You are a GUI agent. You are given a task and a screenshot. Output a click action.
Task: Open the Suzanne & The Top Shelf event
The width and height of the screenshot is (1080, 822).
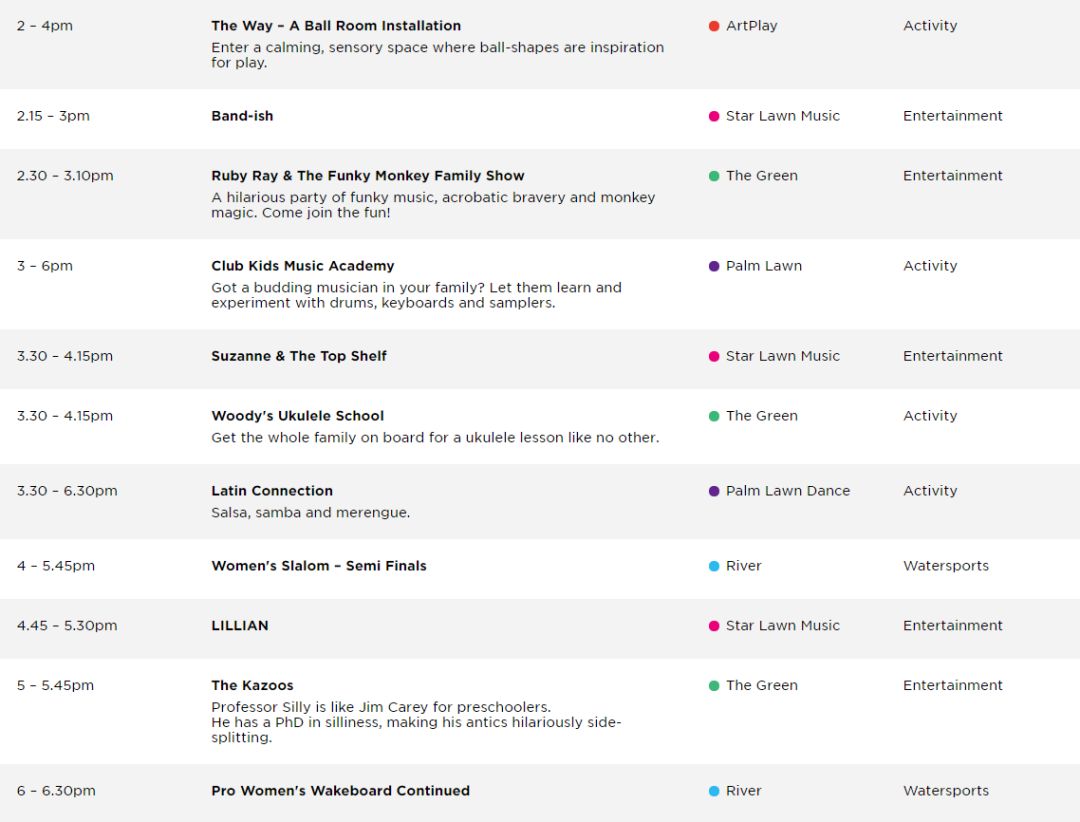(299, 356)
